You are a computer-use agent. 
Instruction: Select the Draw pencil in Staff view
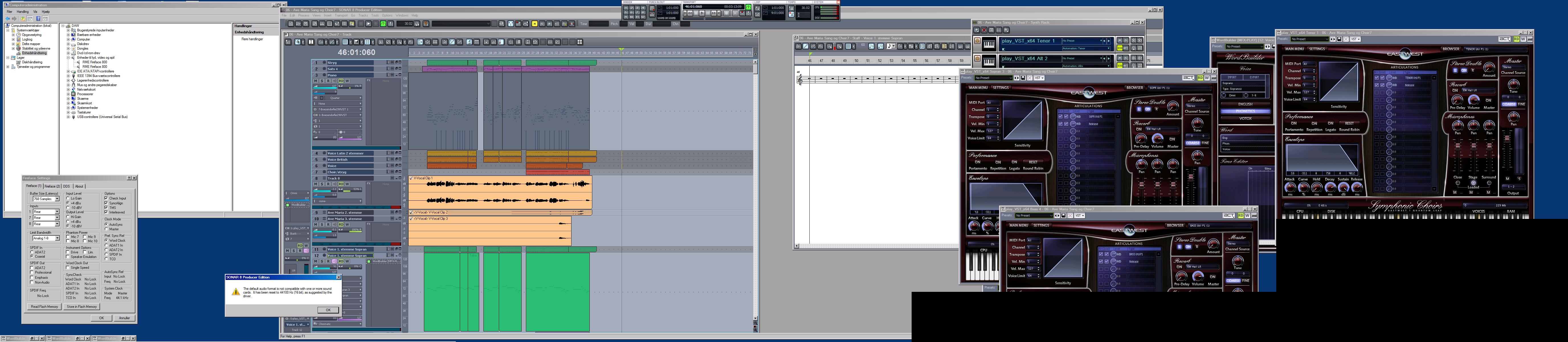click(x=806, y=46)
